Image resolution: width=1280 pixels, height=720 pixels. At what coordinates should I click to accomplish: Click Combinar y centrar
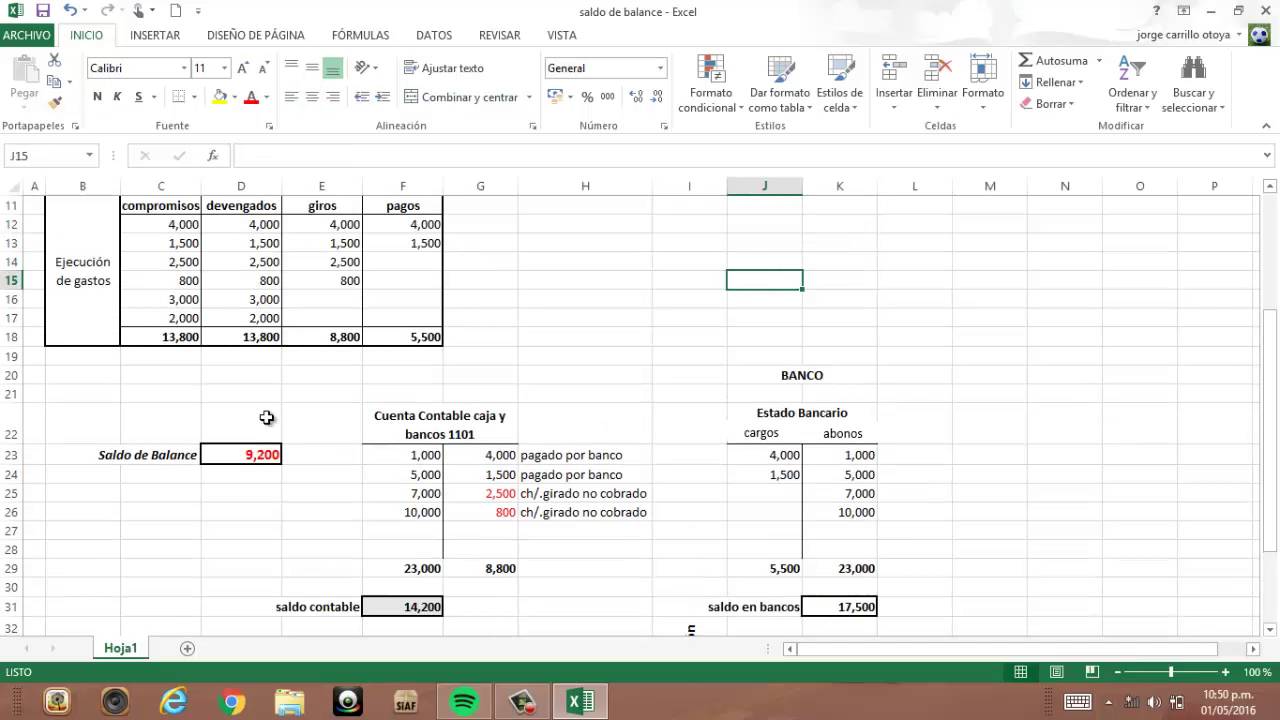point(461,97)
